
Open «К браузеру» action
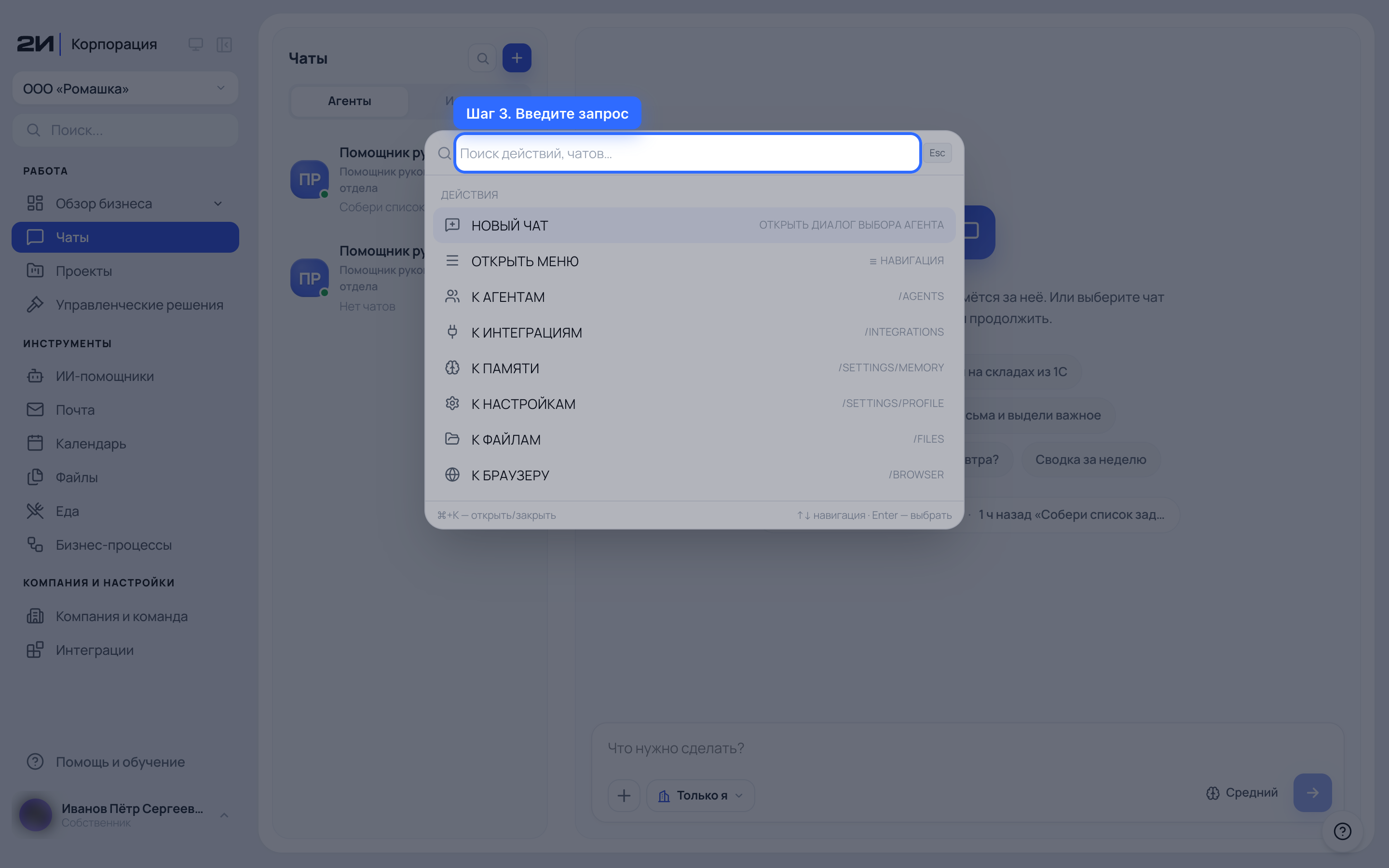(x=694, y=475)
